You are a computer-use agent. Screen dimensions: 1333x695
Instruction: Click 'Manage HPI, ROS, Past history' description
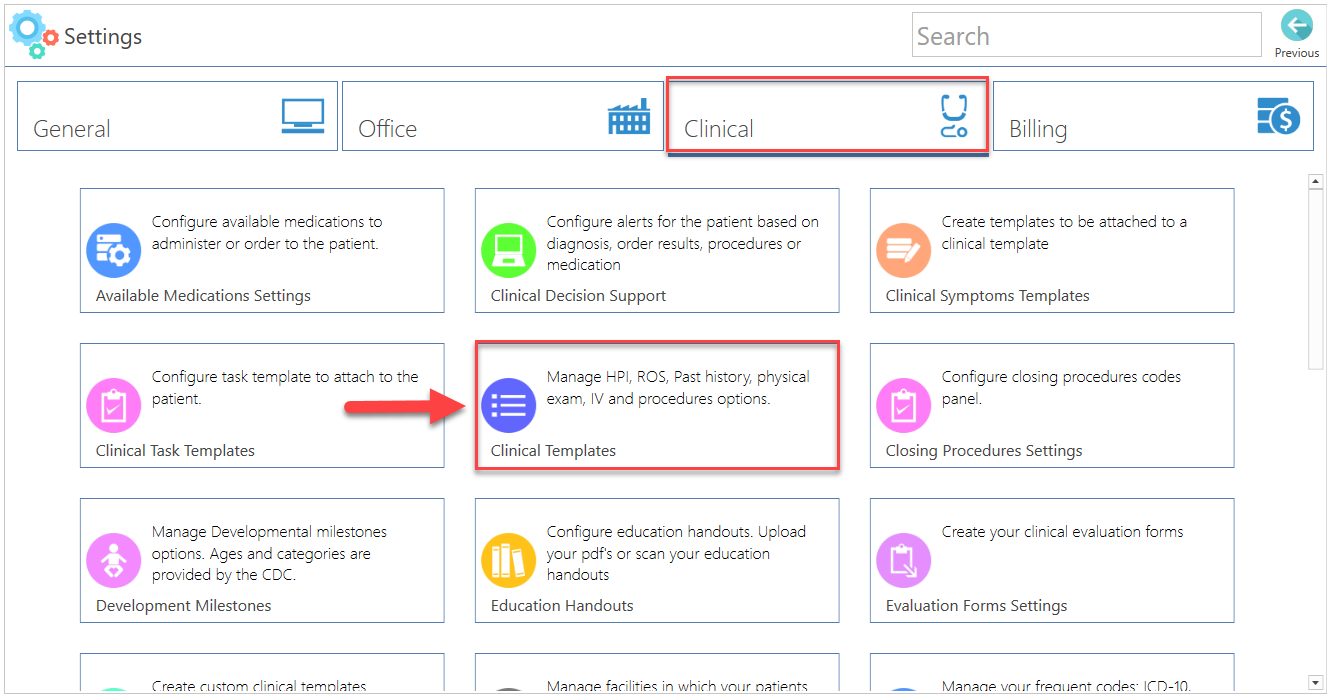pos(678,388)
